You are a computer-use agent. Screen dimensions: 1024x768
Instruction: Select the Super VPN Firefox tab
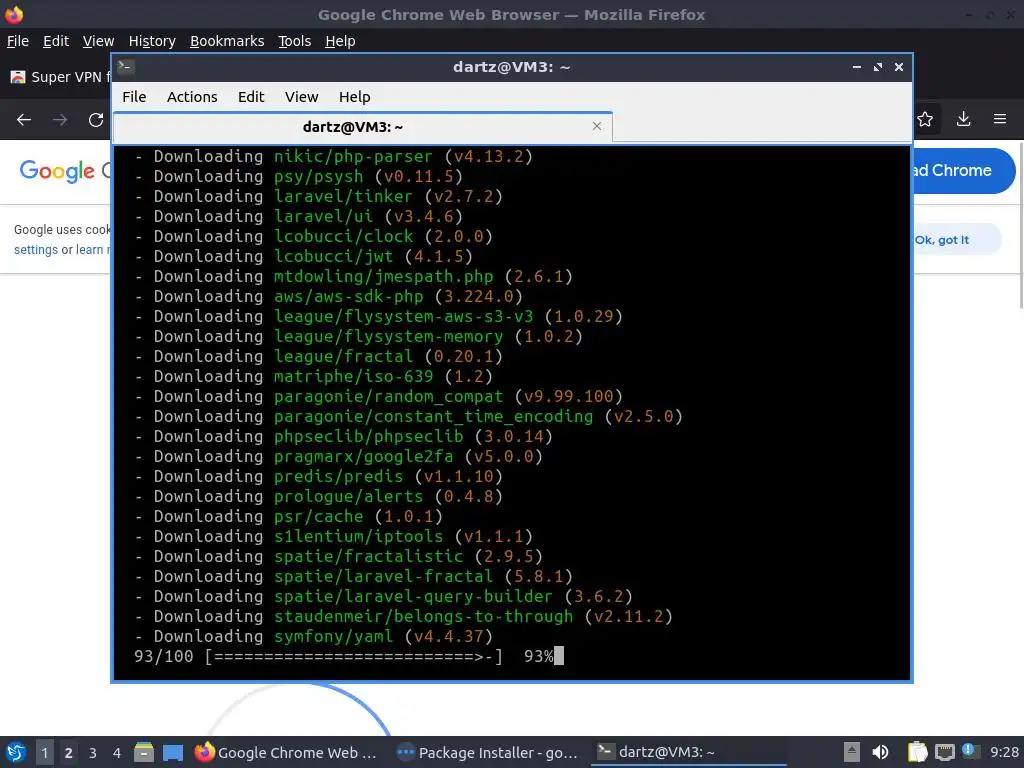point(59,77)
